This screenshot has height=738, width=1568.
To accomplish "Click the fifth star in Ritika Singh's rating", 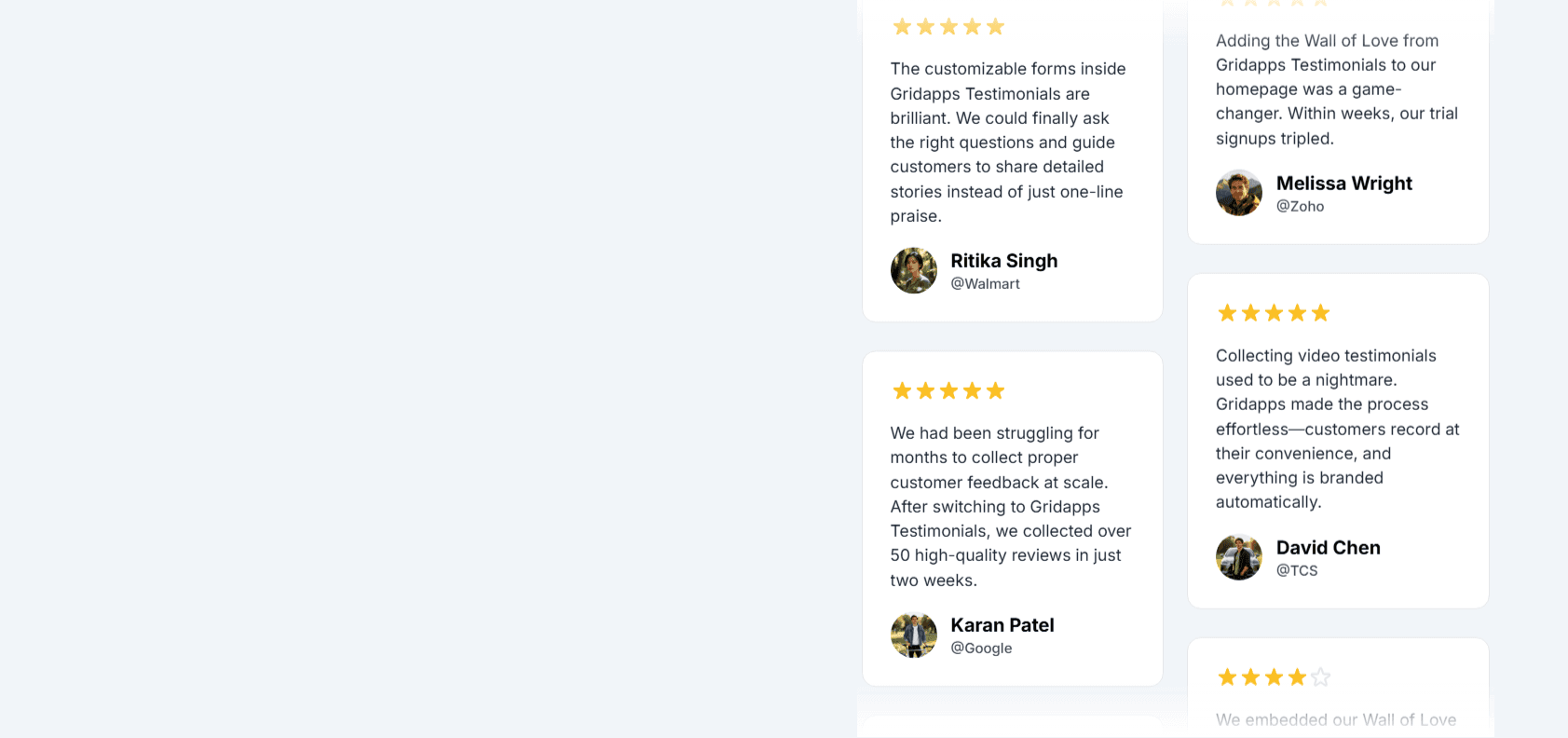I will click(997, 26).
